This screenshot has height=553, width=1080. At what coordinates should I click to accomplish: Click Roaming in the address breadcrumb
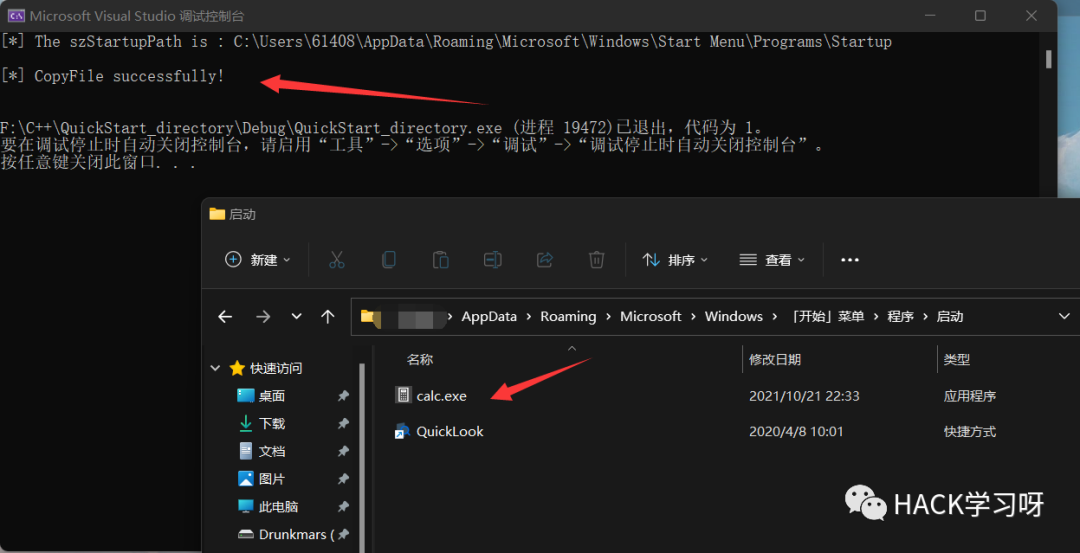pos(568,317)
